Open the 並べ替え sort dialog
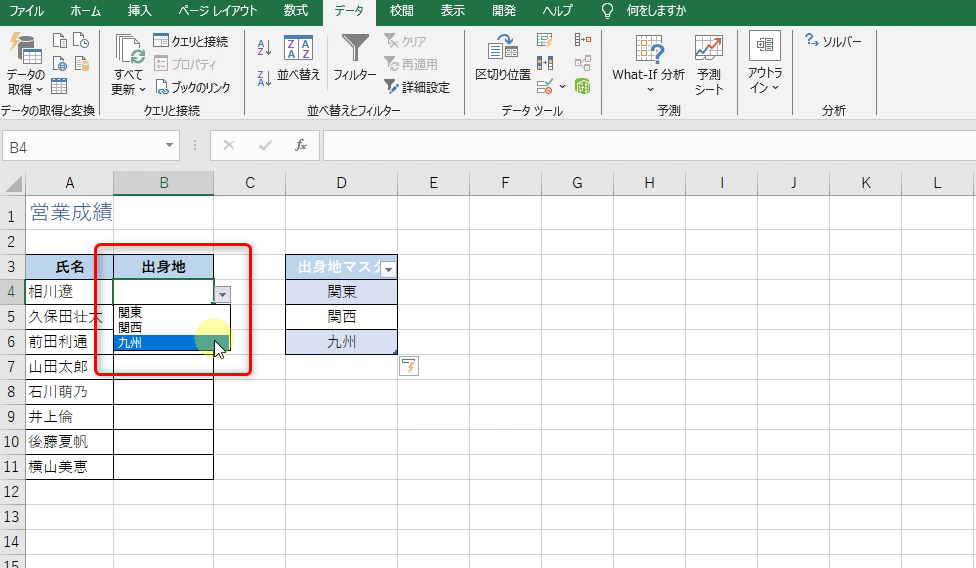 coord(298,58)
